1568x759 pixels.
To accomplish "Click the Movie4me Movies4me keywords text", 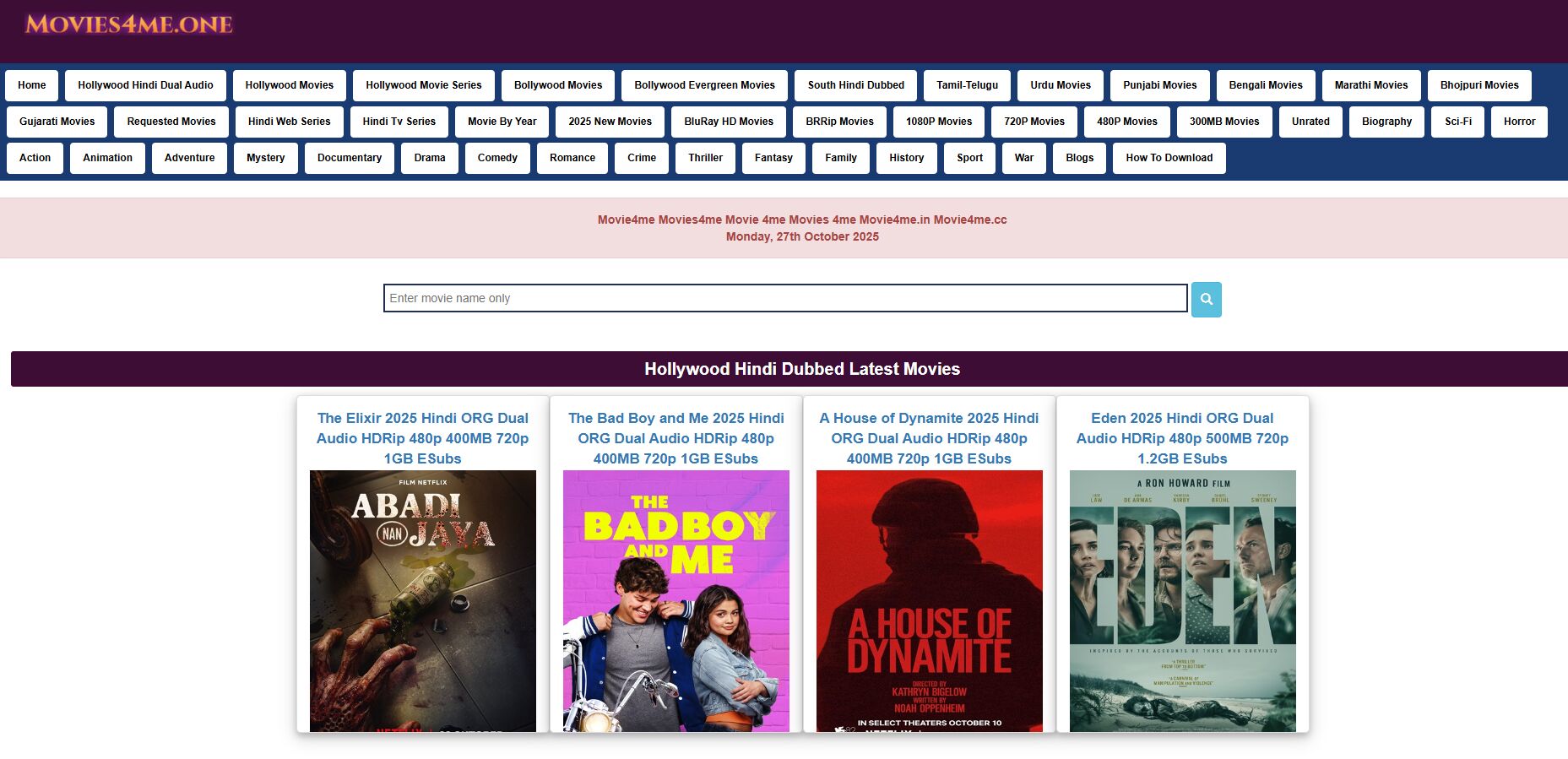I will coord(802,220).
